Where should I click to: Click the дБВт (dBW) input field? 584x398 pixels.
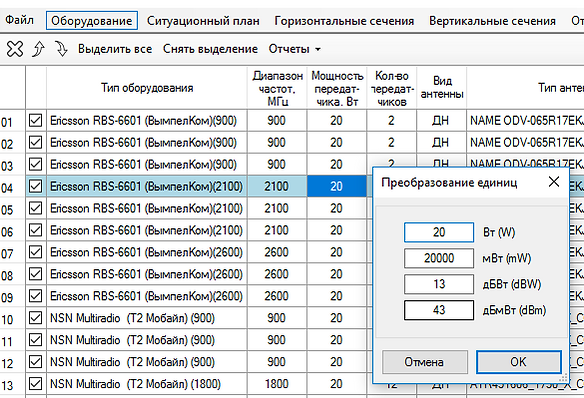[439, 284]
